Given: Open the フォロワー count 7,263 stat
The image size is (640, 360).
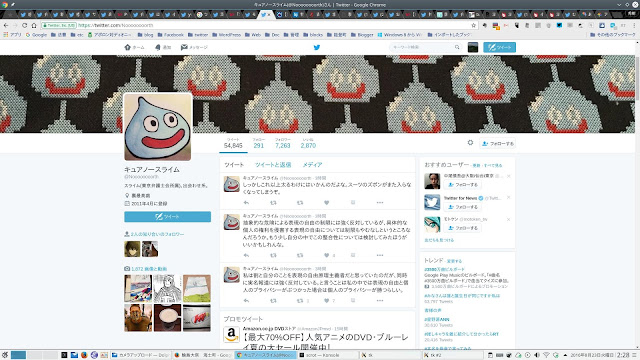Looking at the screenshot, I should click(x=282, y=143).
